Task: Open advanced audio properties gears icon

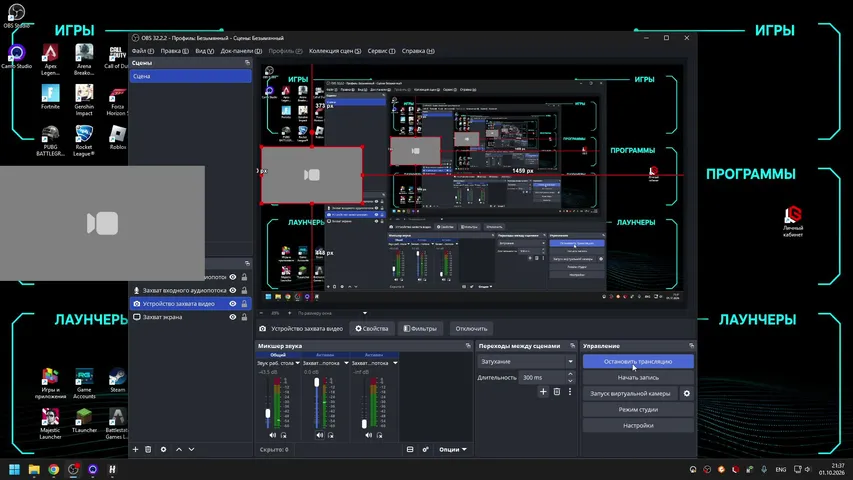Action: tap(425, 450)
